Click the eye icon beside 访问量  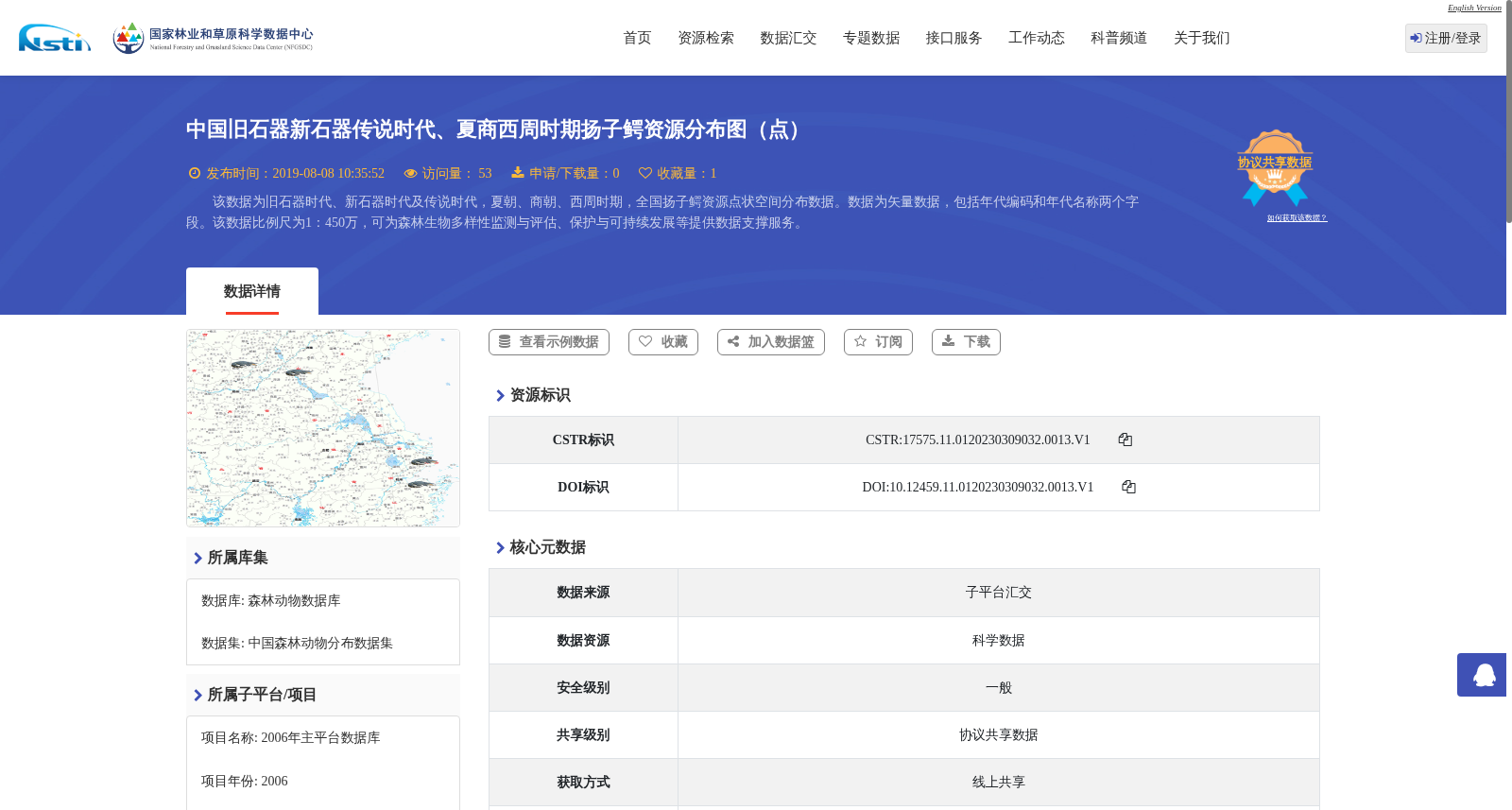[410, 173]
